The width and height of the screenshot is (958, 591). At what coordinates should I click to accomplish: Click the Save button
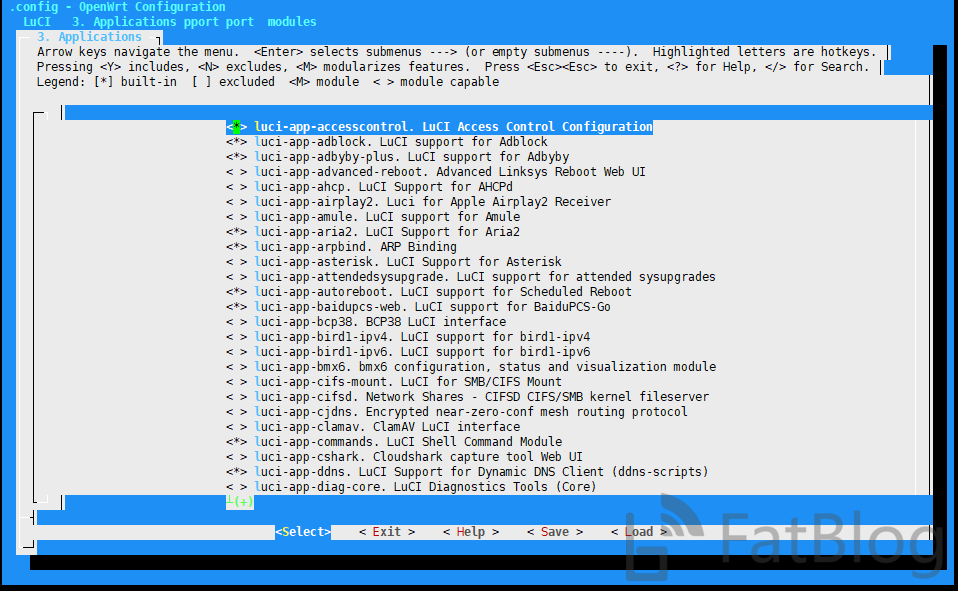pos(555,532)
